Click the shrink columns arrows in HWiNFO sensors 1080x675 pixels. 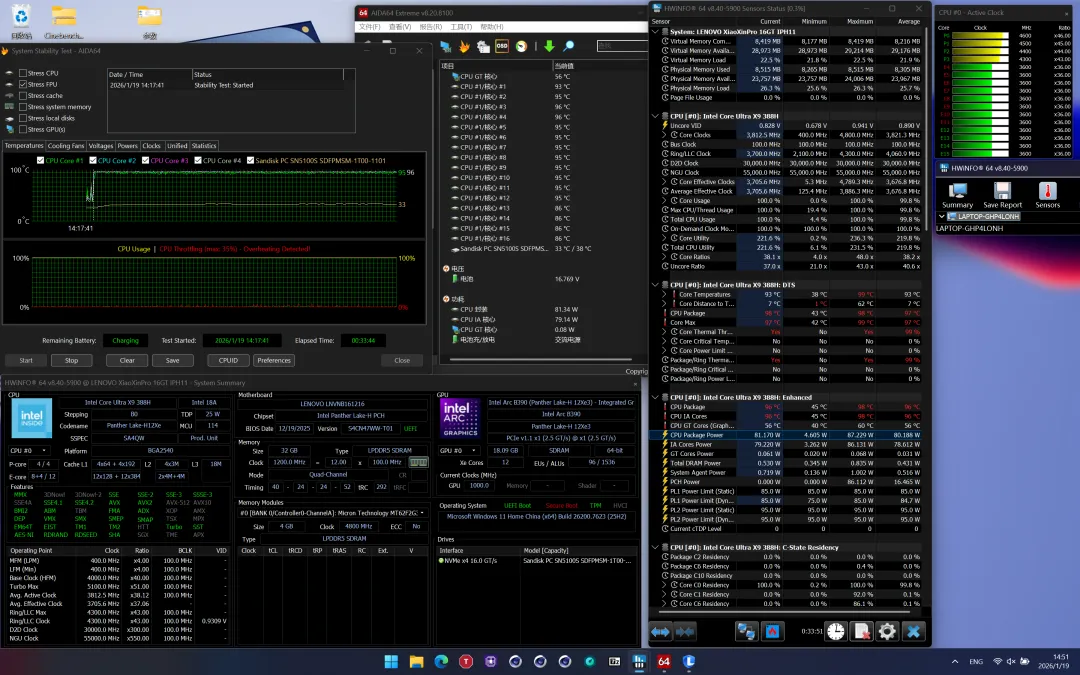685,631
